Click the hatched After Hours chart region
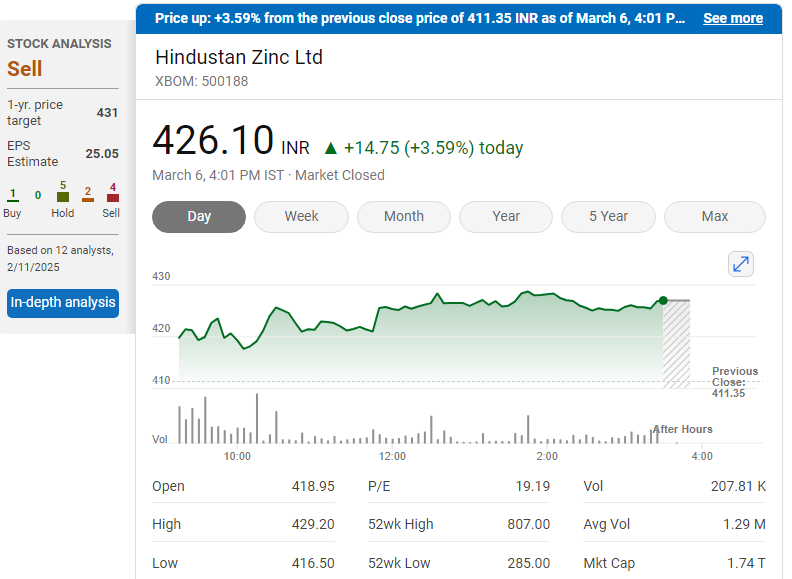Screen dimensions: 792x579 [x=677, y=343]
